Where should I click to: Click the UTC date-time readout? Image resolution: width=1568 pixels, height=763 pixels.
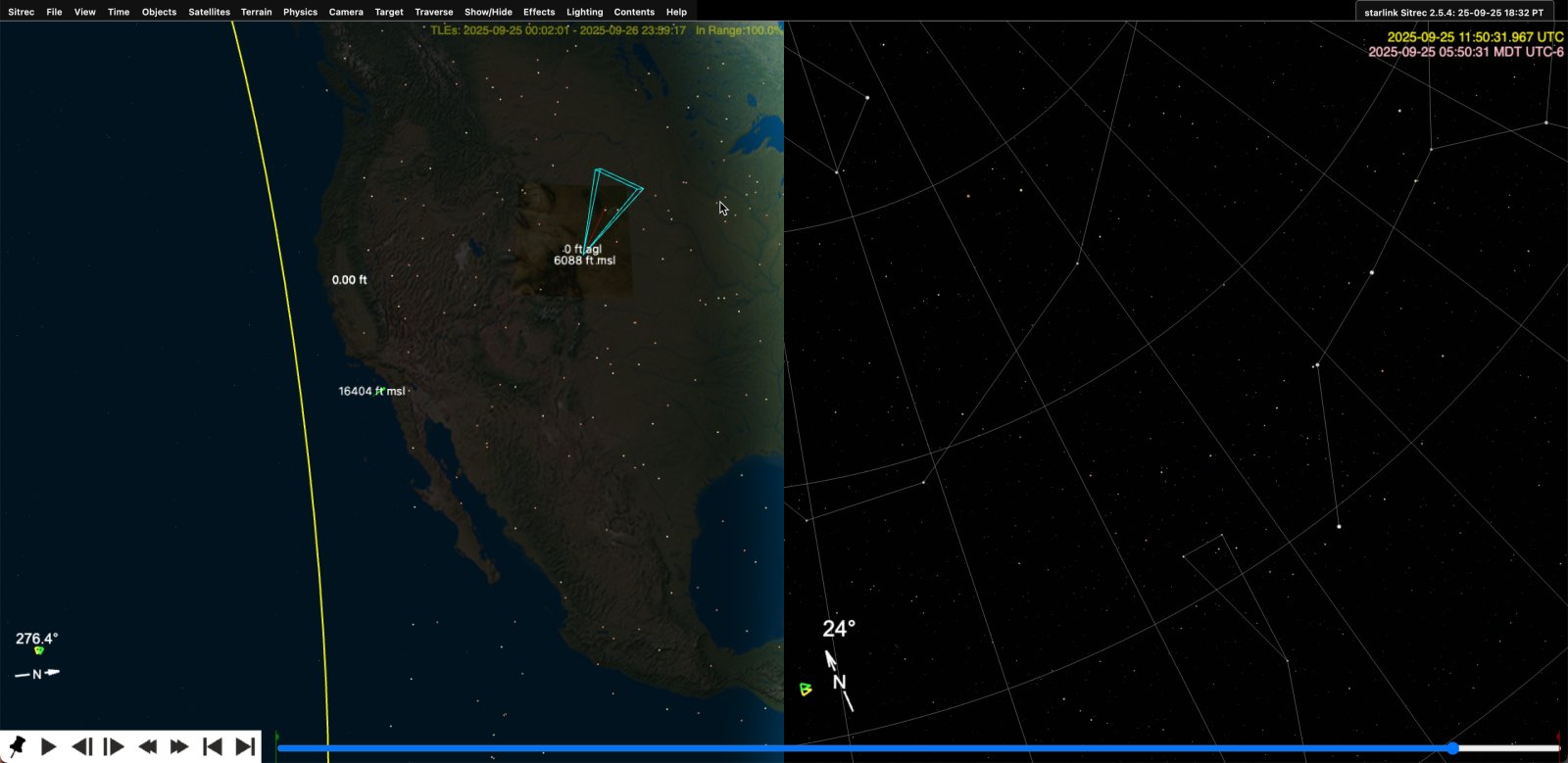[x=1474, y=37]
